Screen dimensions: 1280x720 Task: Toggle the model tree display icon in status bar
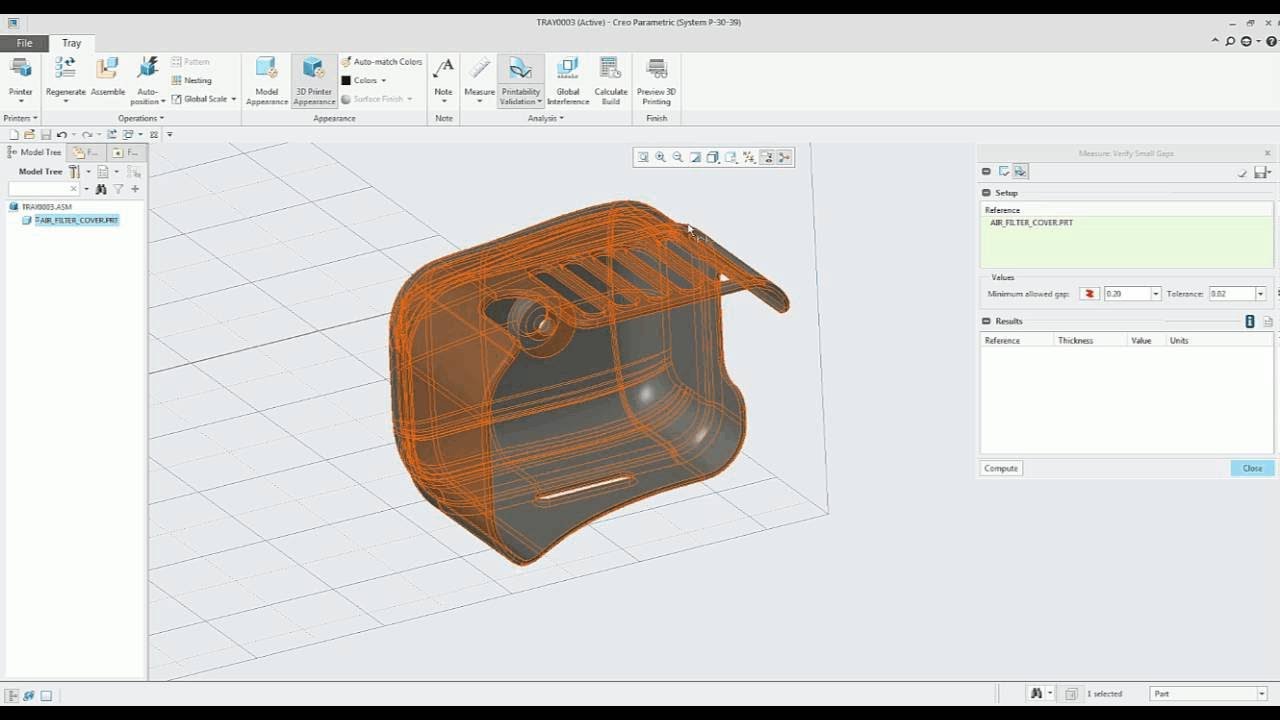13,695
